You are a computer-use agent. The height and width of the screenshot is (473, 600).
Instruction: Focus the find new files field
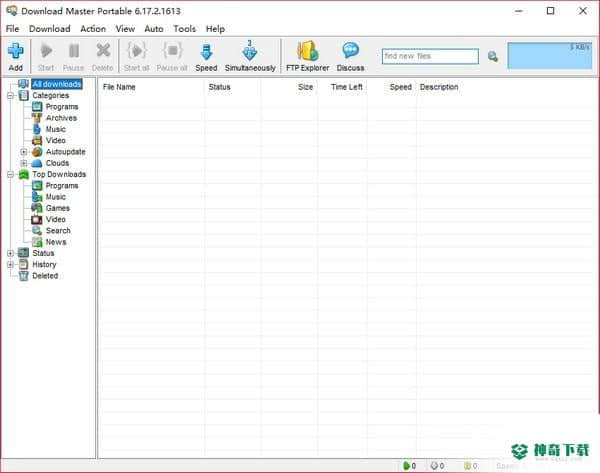(430, 56)
